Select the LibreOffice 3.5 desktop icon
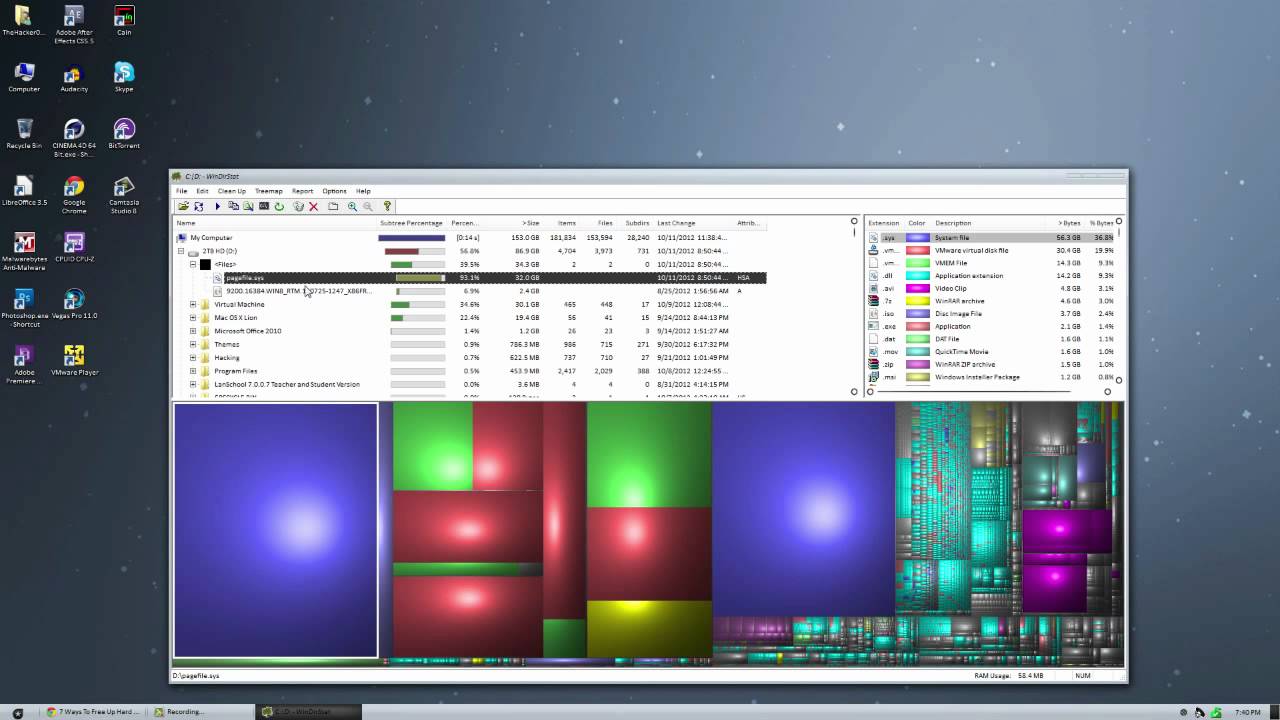Screen dimensions: 1280x720 coord(24,191)
